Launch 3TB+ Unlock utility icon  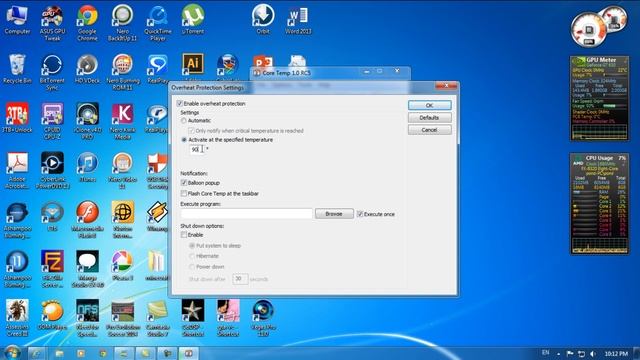tap(17, 118)
